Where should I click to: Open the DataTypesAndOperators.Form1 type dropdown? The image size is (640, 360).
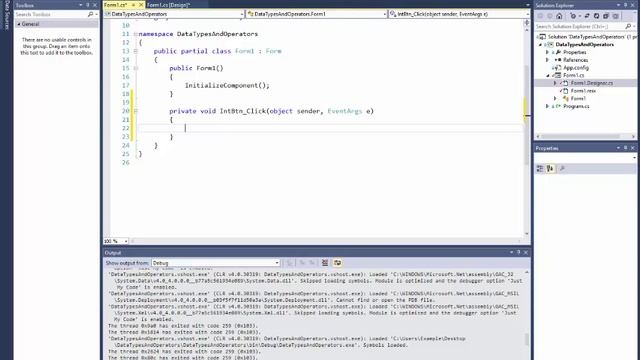tap(384, 14)
